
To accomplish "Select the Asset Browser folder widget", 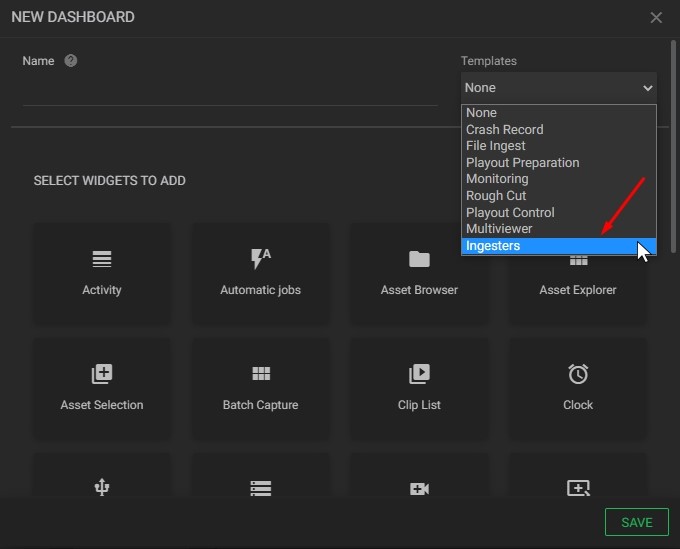I will [419, 273].
